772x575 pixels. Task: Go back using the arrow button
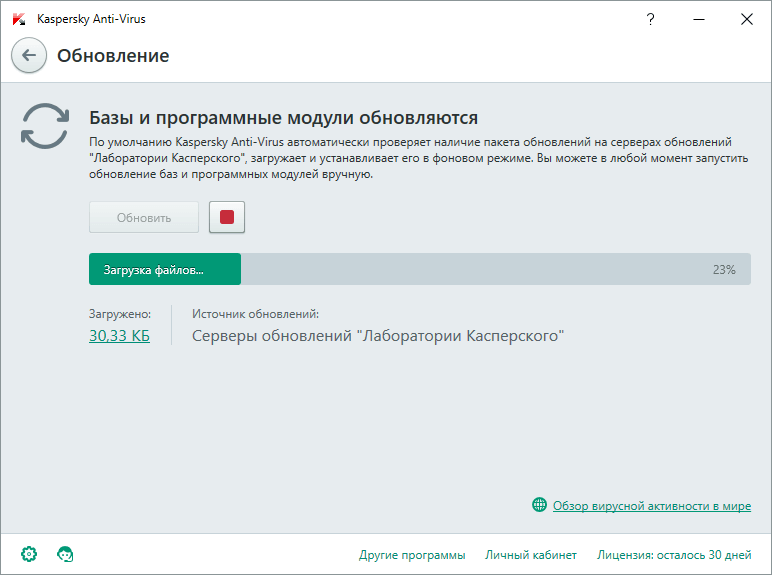29,55
